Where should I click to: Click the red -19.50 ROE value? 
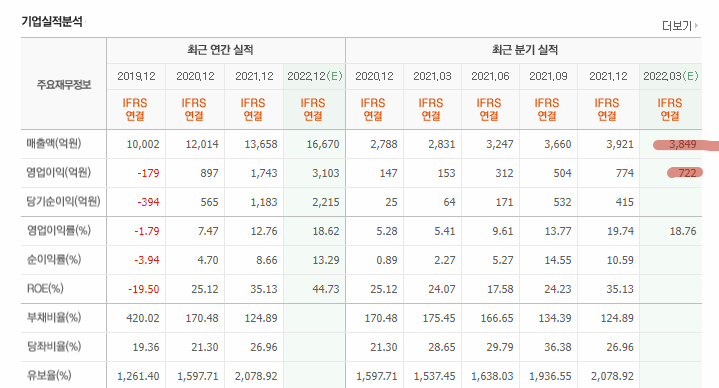coord(144,289)
